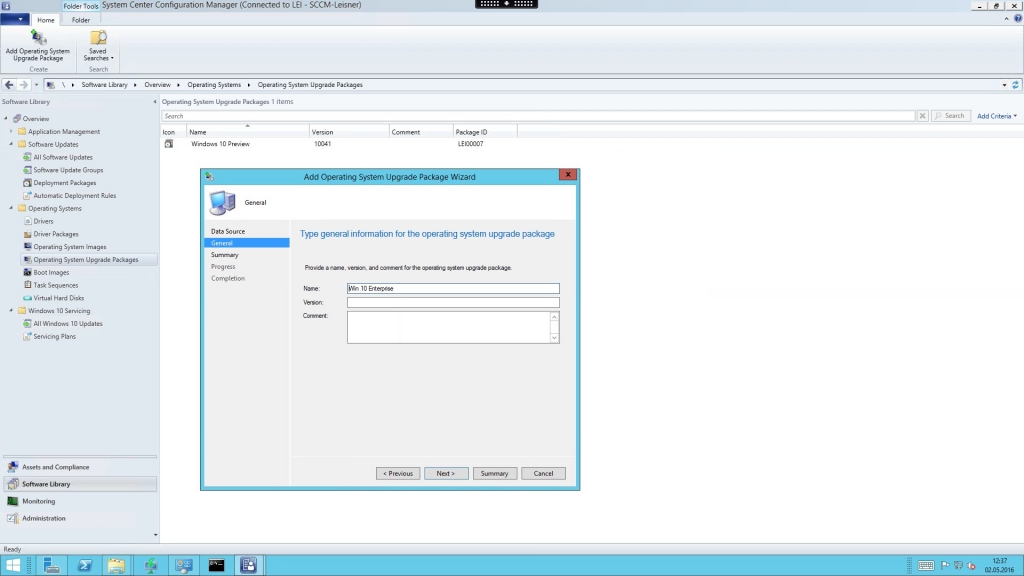This screenshot has height=576, width=1024.
Task: Select Operating System Images node icon
Action: 27,247
